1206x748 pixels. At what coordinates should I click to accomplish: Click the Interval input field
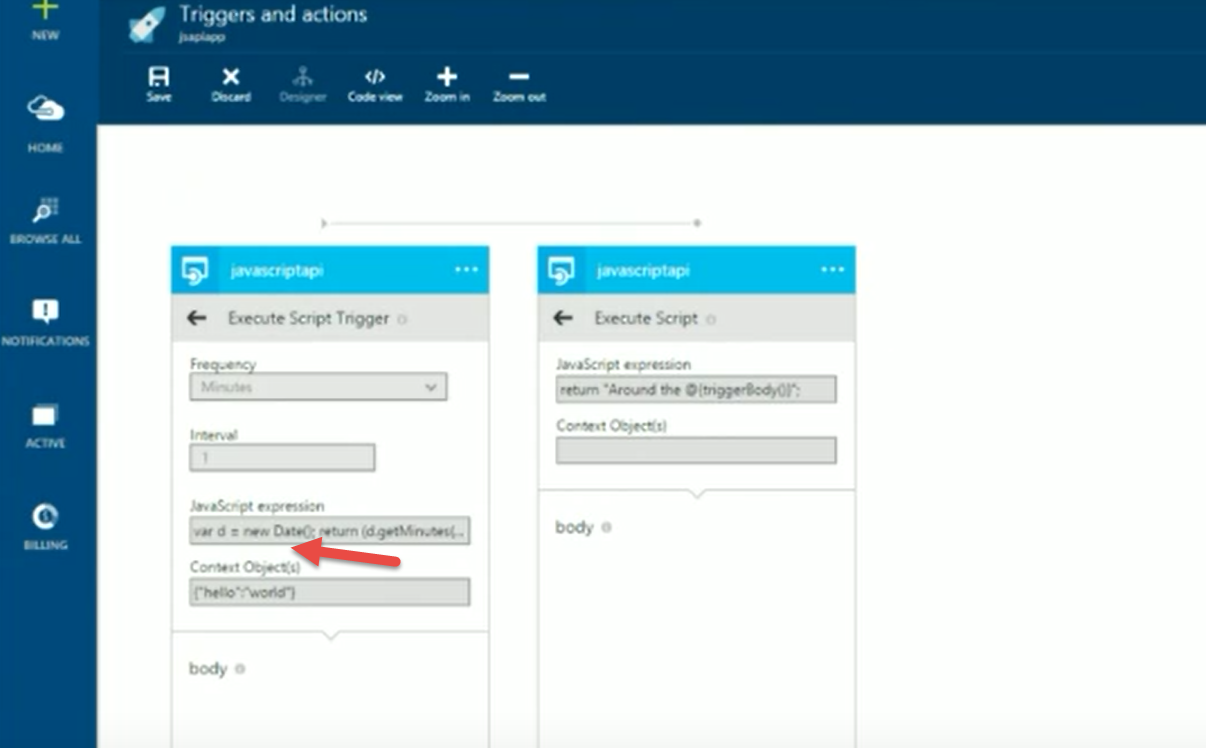pyautogui.click(x=282, y=458)
